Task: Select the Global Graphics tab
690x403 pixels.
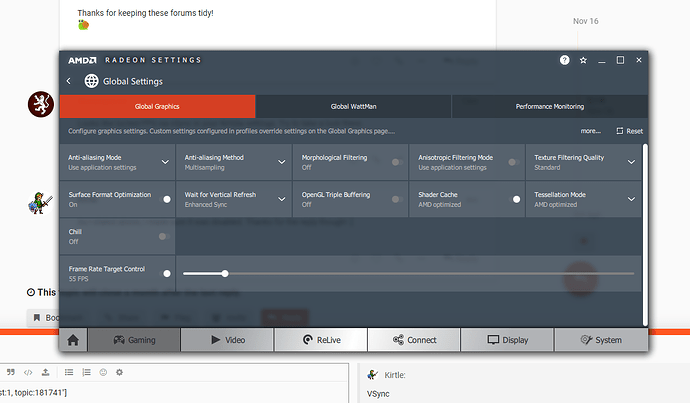Action: [x=157, y=106]
